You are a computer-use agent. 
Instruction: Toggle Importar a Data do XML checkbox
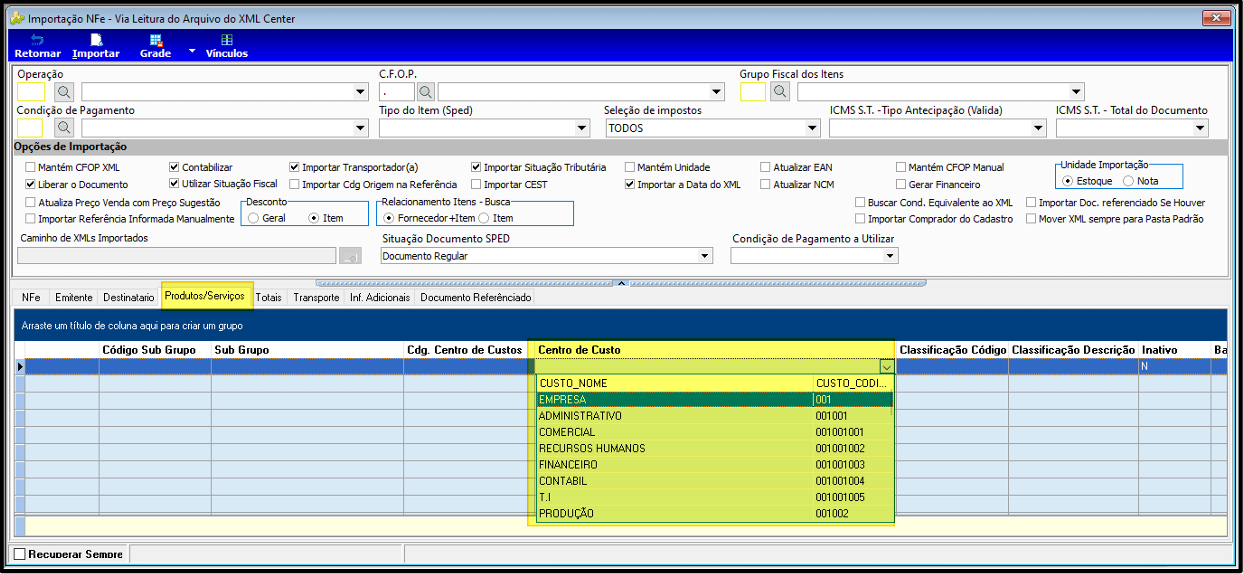point(630,185)
